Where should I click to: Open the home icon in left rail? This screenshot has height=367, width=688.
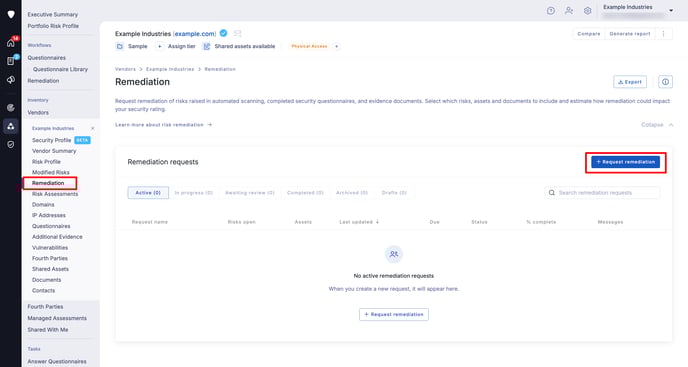[x=11, y=43]
